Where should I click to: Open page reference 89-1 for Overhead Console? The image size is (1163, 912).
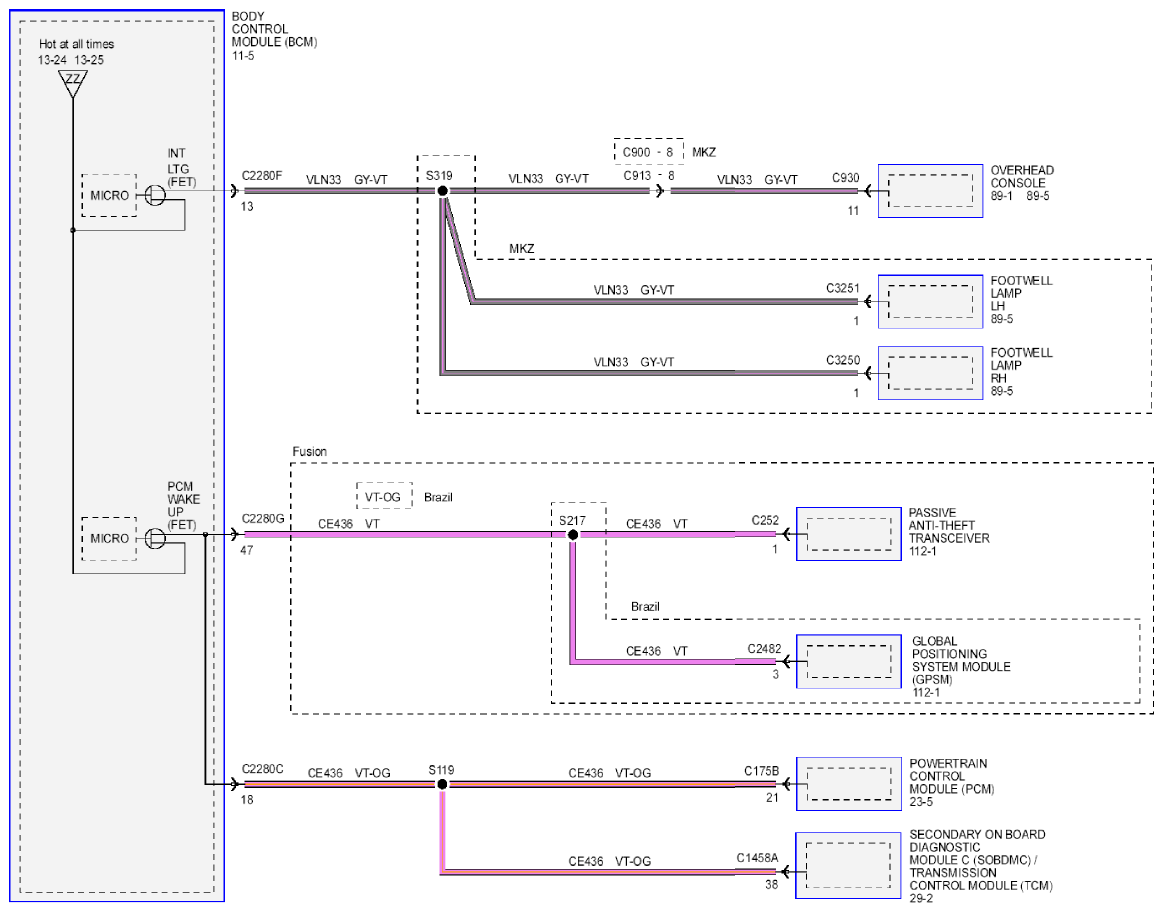(x=1001, y=196)
